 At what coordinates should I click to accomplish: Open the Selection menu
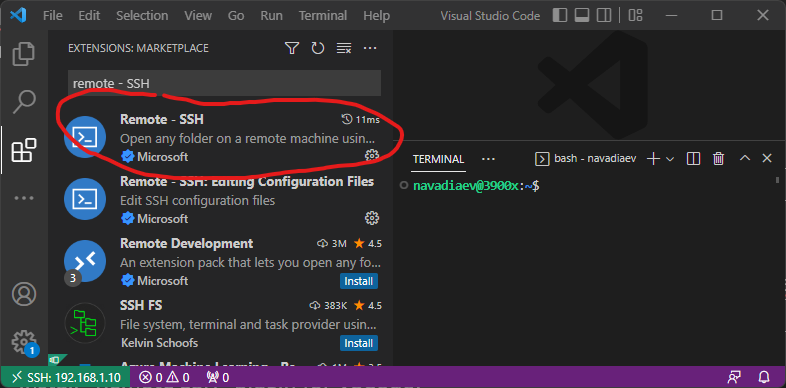(x=142, y=16)
